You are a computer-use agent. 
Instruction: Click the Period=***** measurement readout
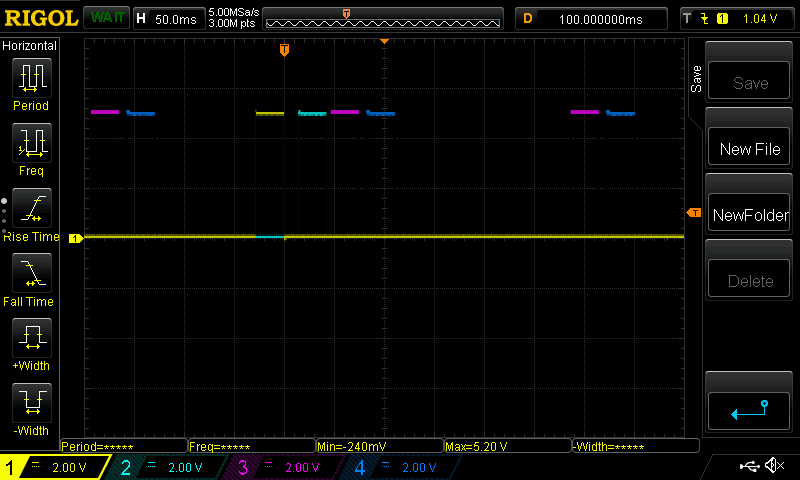click(124, 446)
